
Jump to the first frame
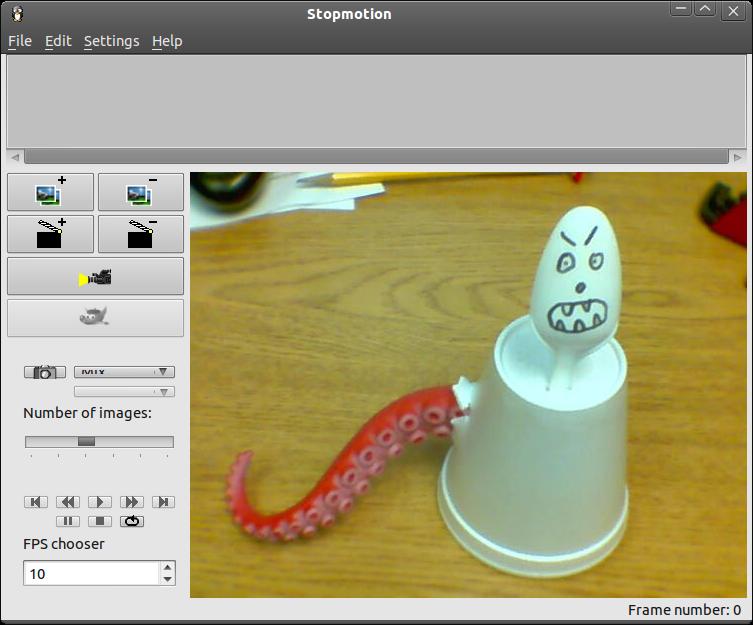pyautogui.click(x=36, y=502)
